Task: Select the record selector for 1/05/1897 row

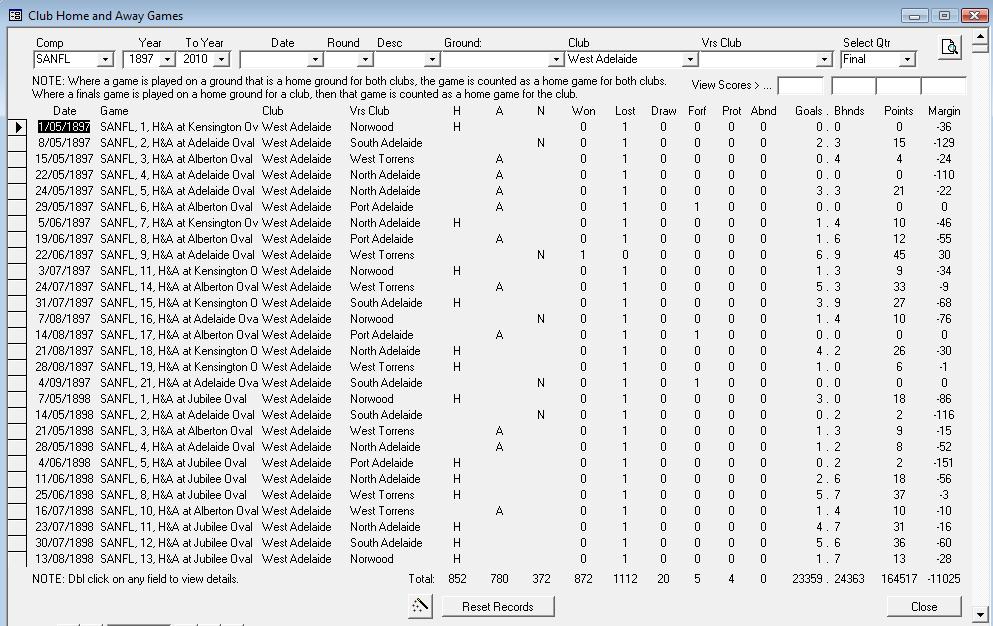Action: click(17, 127)
